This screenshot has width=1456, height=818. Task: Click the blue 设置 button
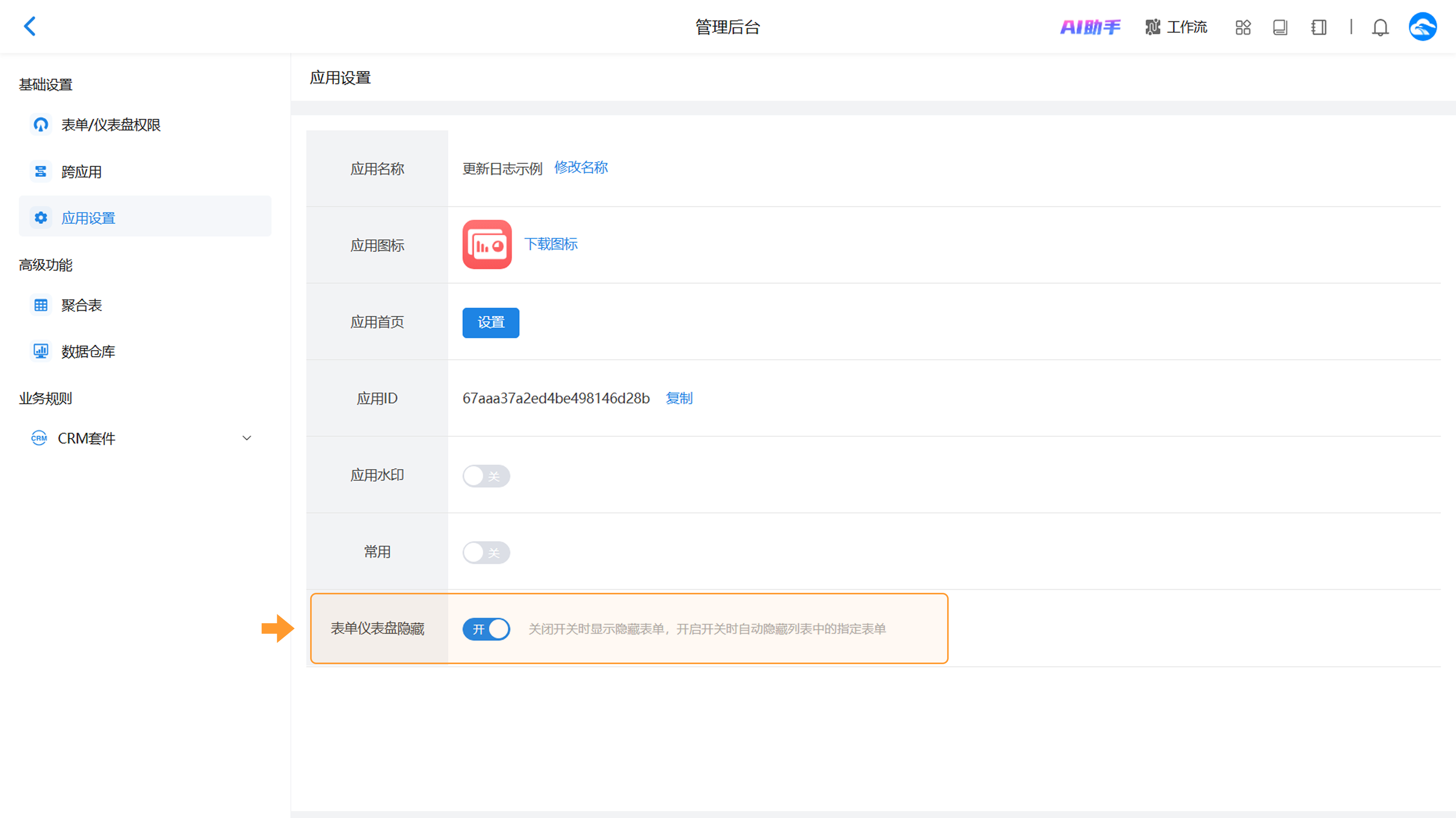491,323
